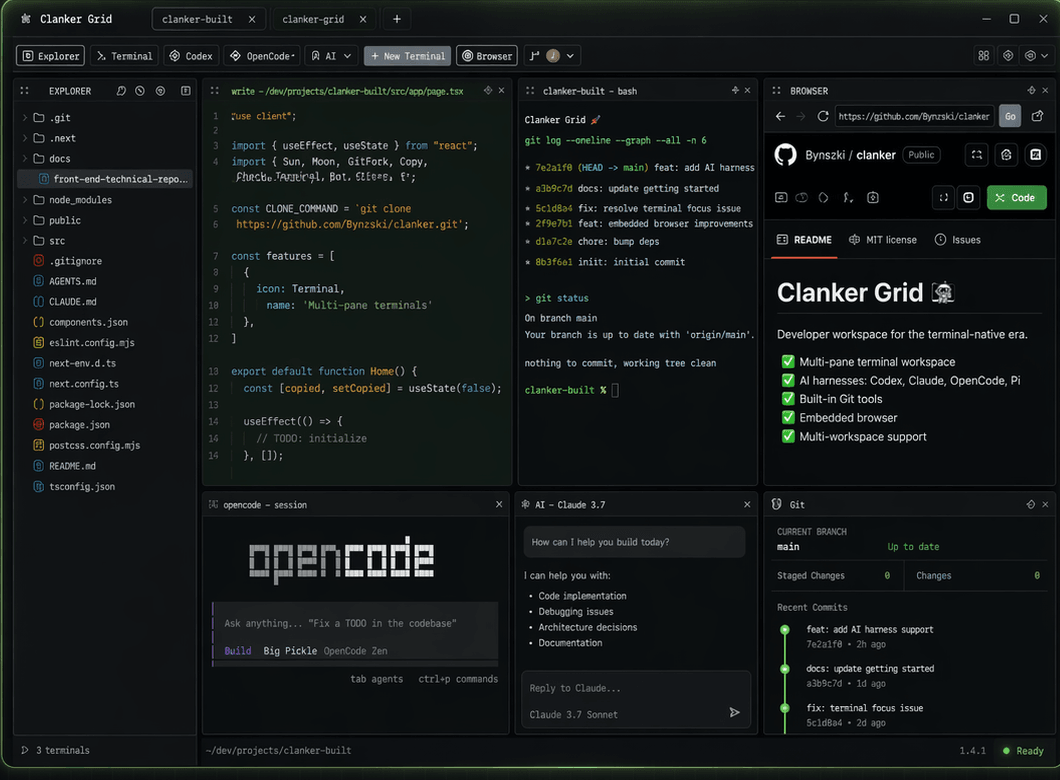Toggle the Multi-workspace support checkbox
The image size is (1060, 780).
(x=788, y=437)
